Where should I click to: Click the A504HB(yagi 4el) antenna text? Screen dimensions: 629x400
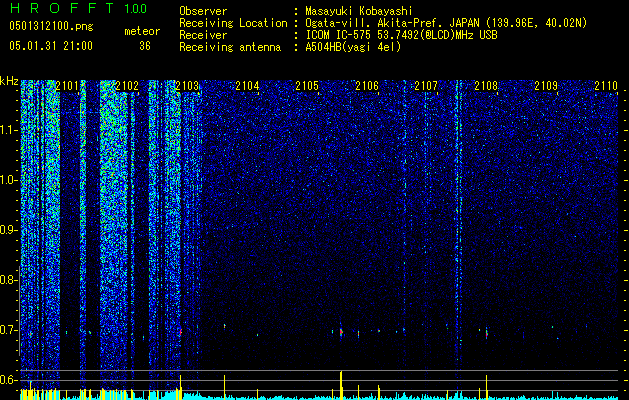point(353,47)
